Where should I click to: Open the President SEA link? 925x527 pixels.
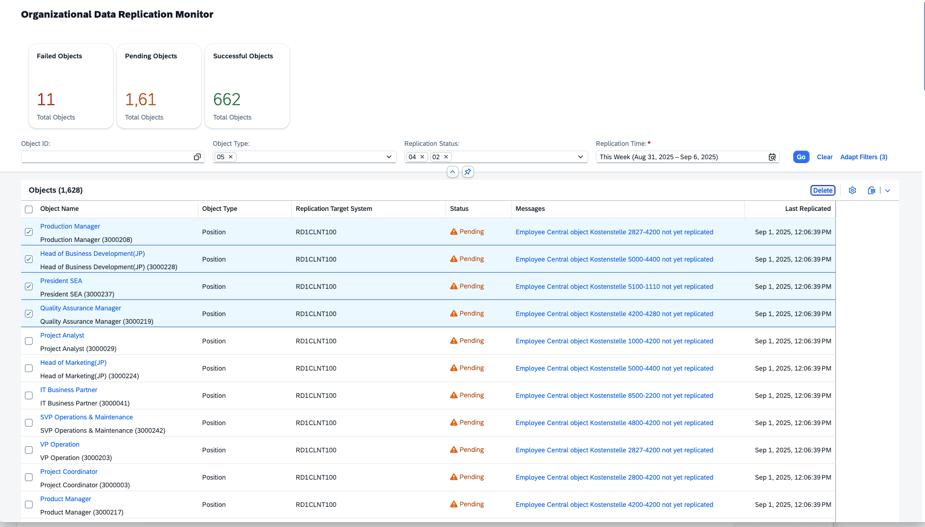pyautogui.click(x=61, y=281)
